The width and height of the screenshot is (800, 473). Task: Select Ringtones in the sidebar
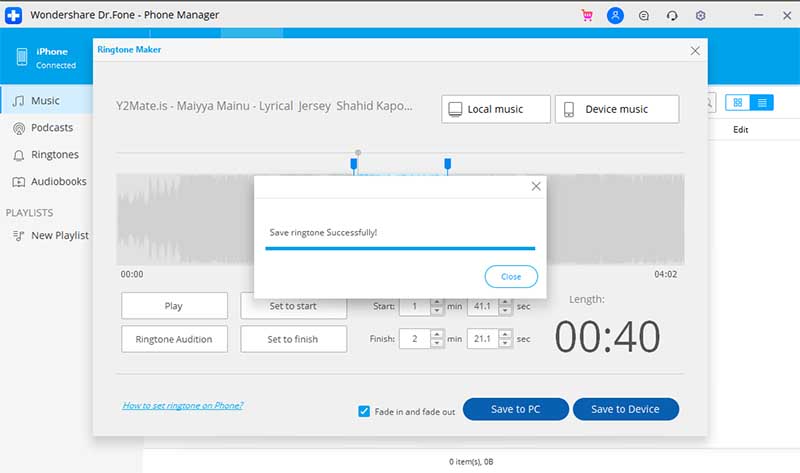[x=46, y=155]
